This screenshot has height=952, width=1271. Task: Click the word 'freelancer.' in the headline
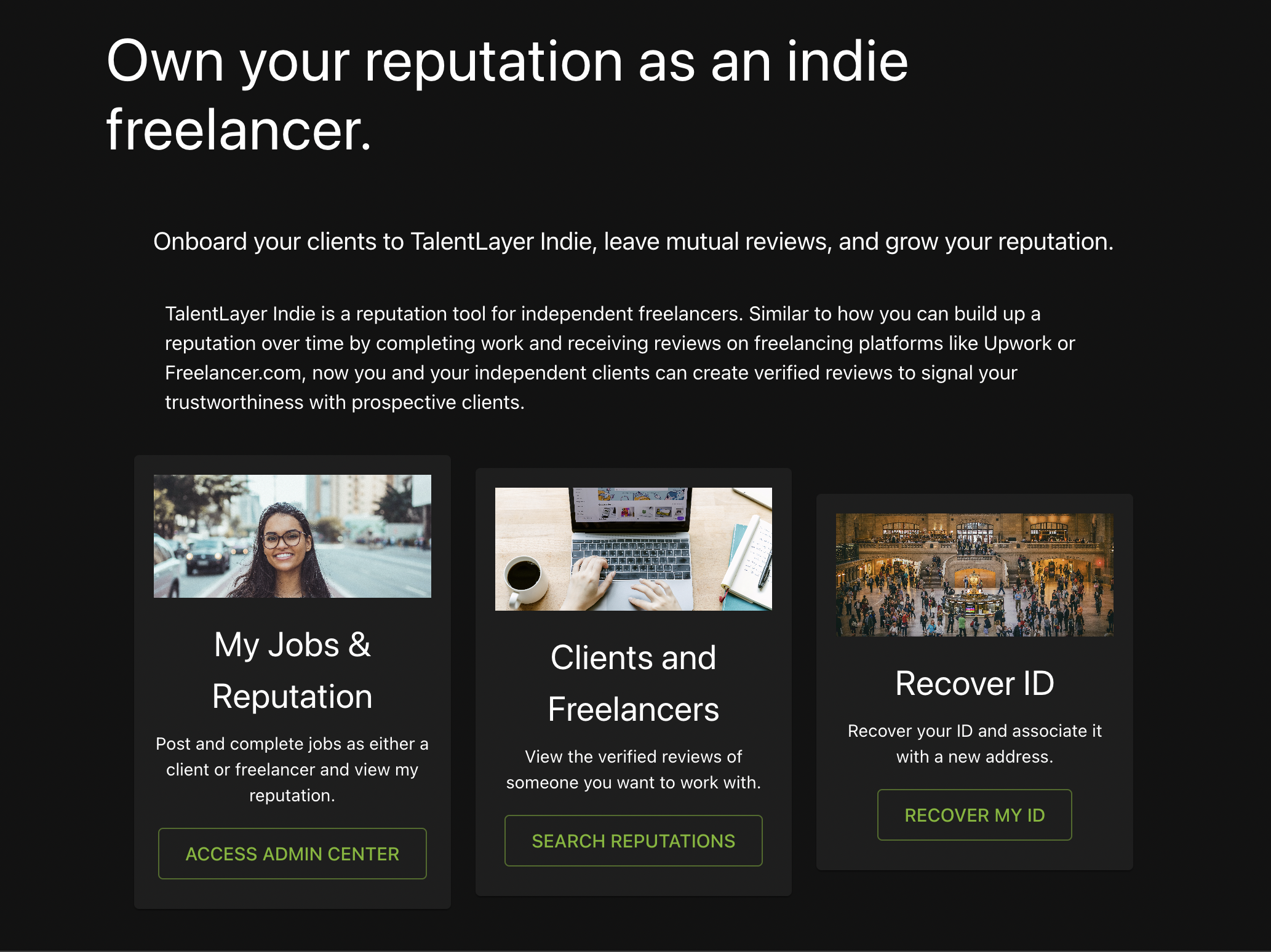239,130
